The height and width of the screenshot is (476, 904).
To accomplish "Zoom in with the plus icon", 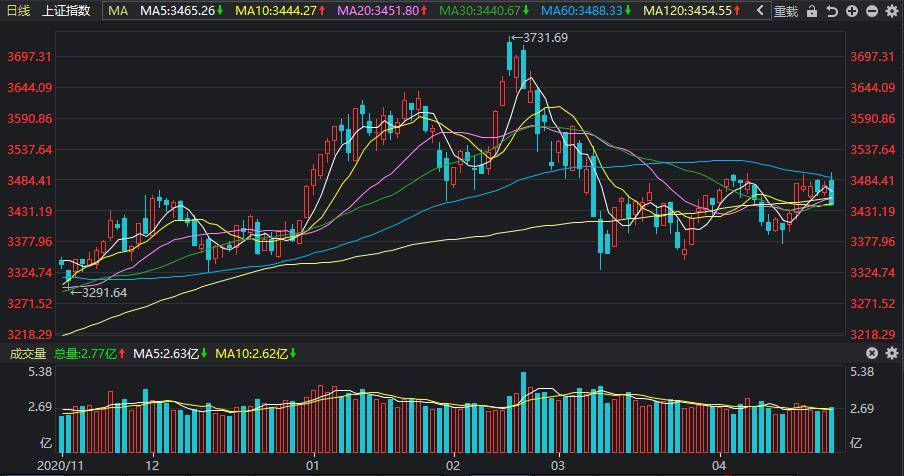I will [x=852, y=11].
